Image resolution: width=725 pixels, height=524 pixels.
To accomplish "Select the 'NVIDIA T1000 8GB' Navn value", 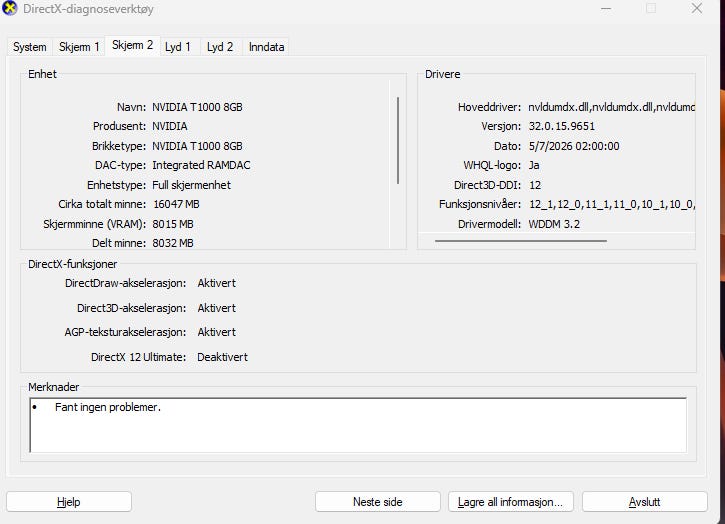I will (197, 107).
